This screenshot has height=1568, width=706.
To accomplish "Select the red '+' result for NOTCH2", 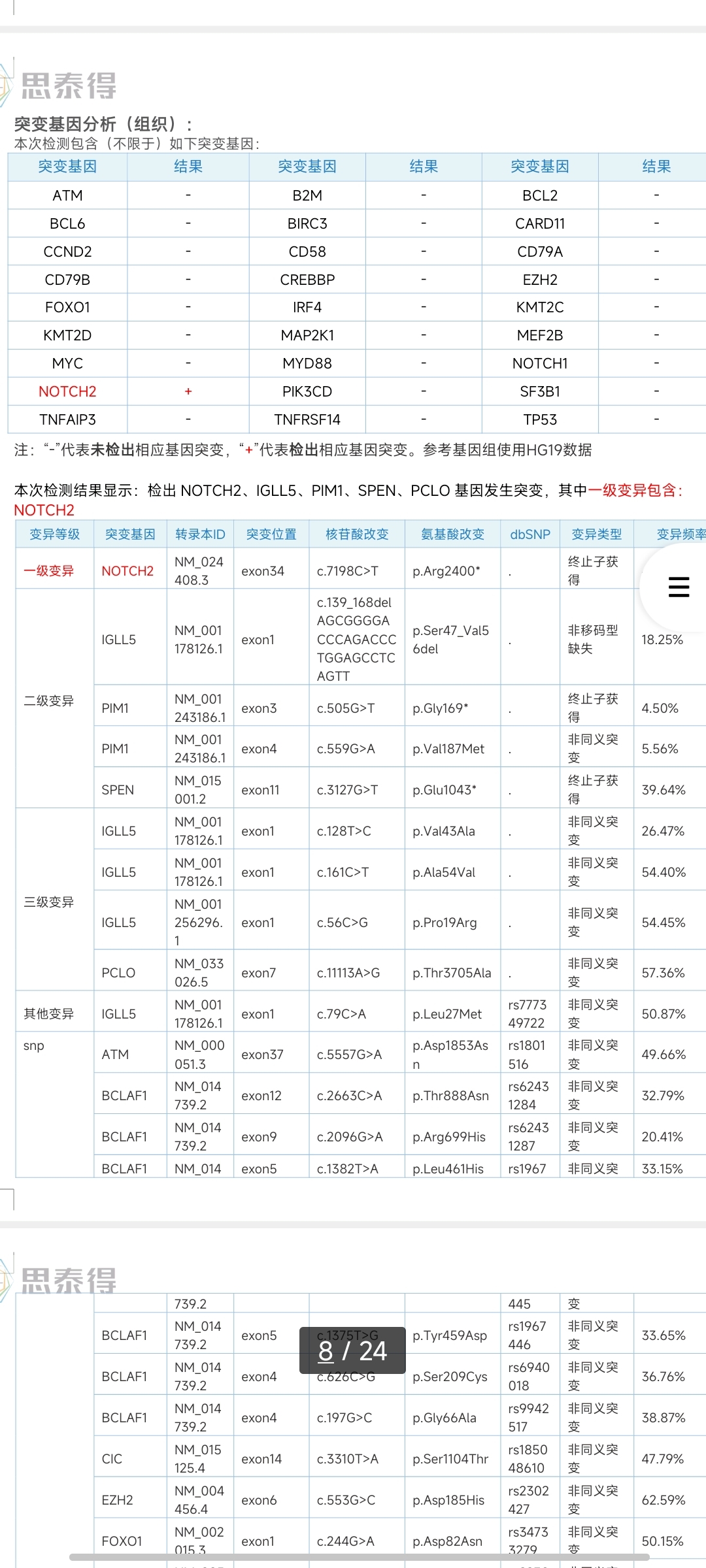I will pos(188,391).
